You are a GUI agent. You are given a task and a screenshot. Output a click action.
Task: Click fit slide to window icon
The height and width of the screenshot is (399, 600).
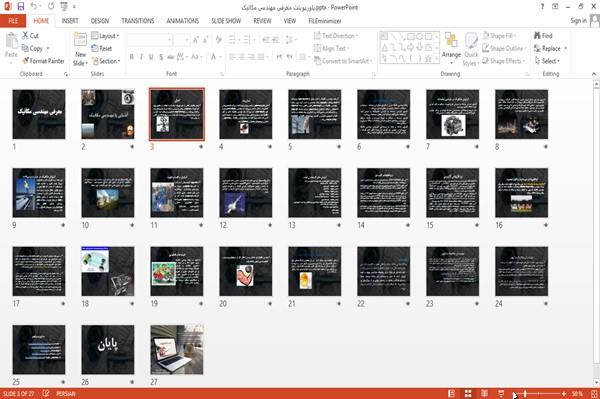pyautogui.click(x=594, y=394)
